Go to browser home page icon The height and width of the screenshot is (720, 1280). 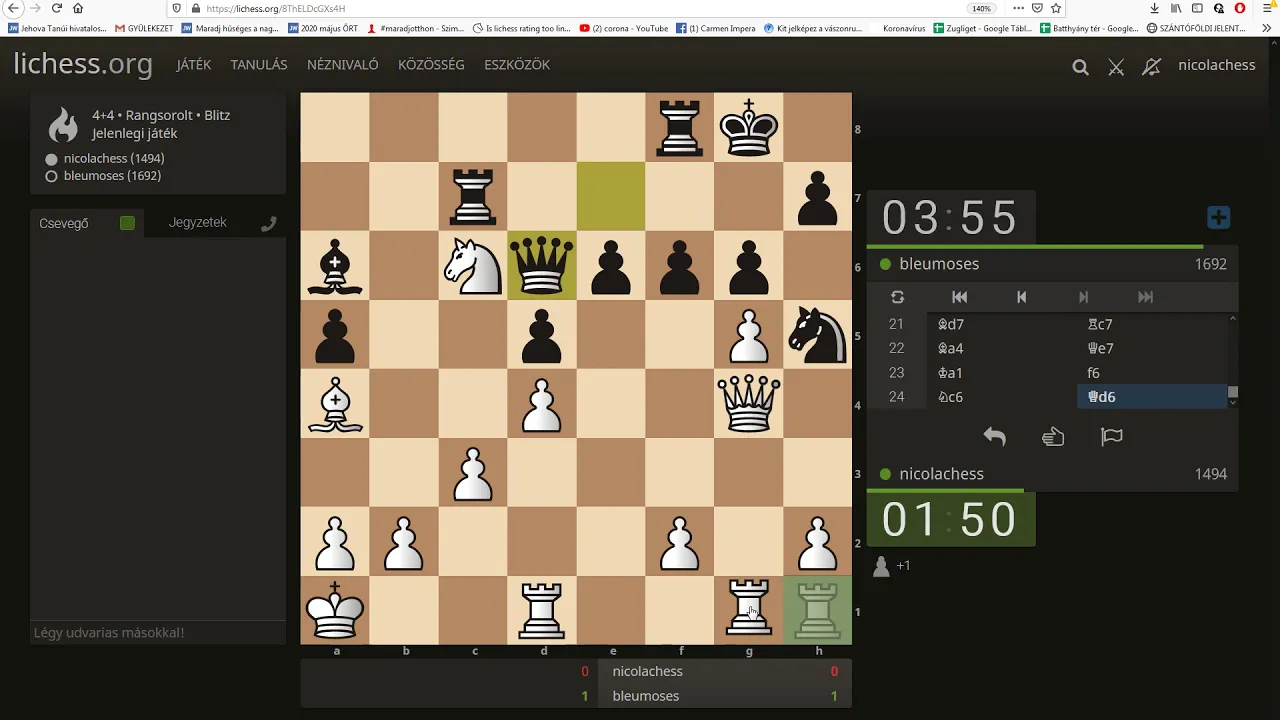78,8
